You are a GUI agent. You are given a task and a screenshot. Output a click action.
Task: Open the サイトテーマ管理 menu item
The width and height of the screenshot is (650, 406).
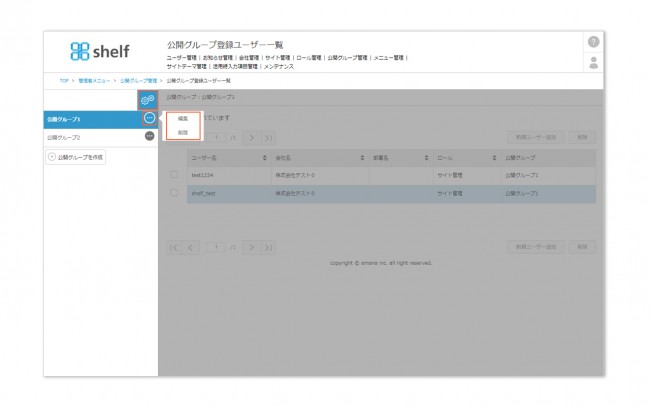pos(187,66)
